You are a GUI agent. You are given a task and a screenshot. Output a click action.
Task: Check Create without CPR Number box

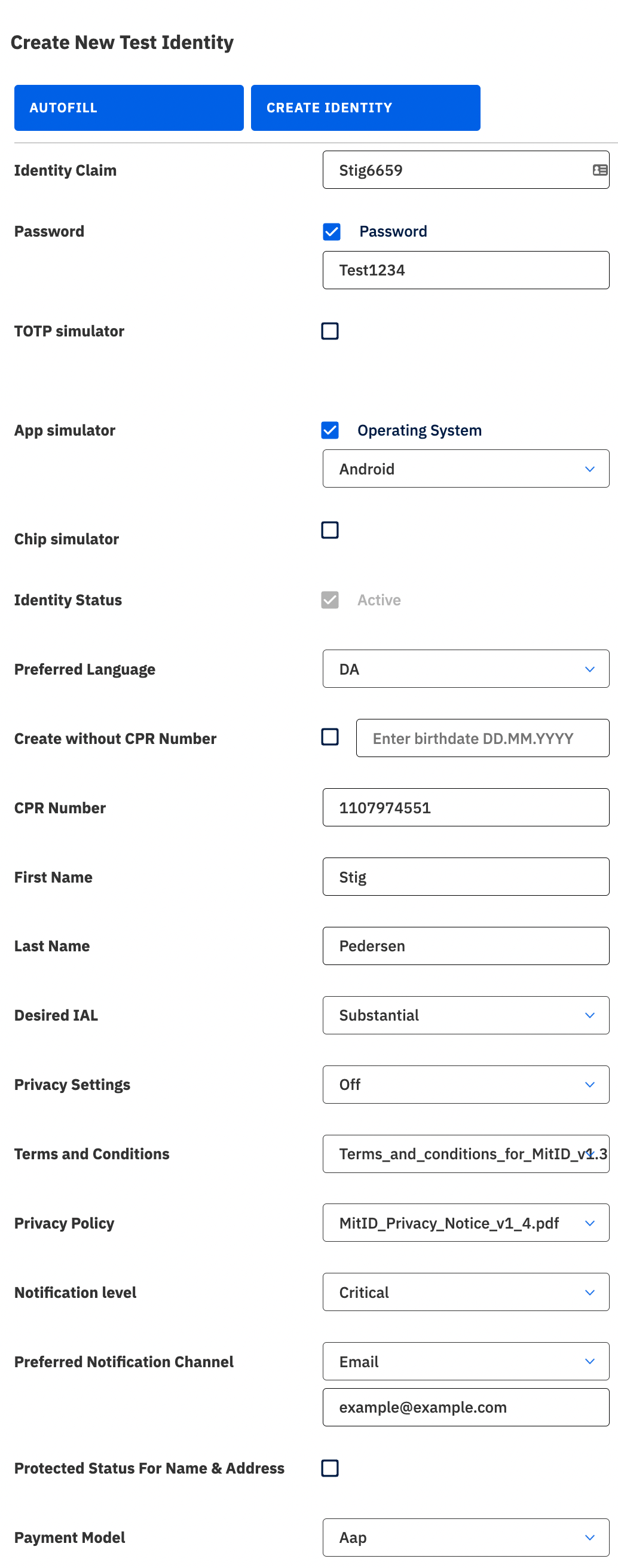coord(329,737)
